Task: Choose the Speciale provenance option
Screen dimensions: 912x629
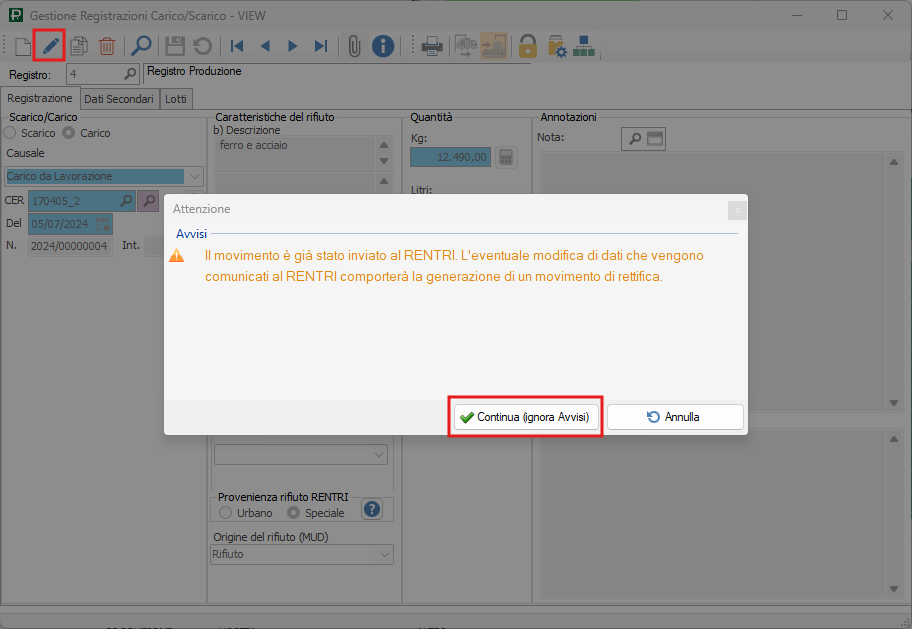Action: click(x=293, y=513)
